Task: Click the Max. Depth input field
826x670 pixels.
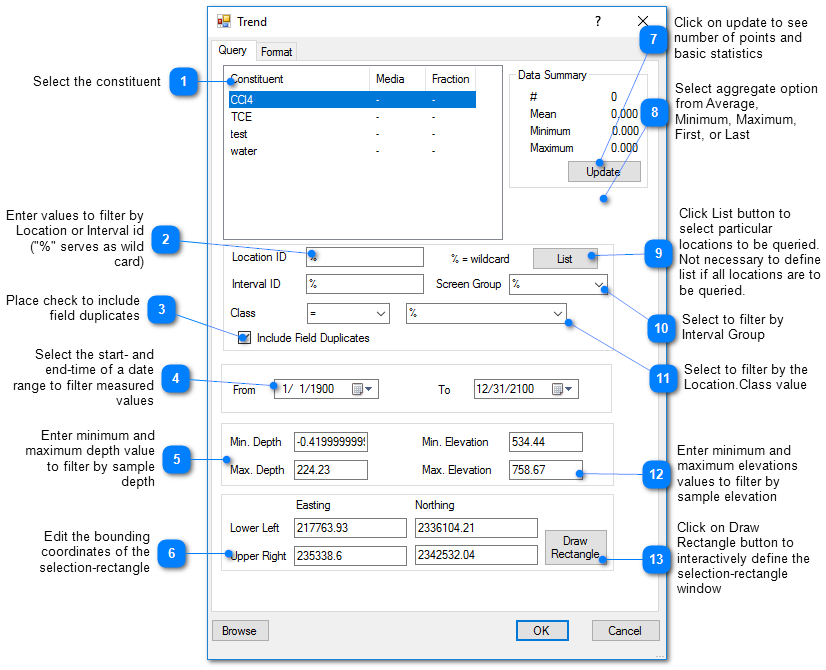Action: click(x=330, y=470)
